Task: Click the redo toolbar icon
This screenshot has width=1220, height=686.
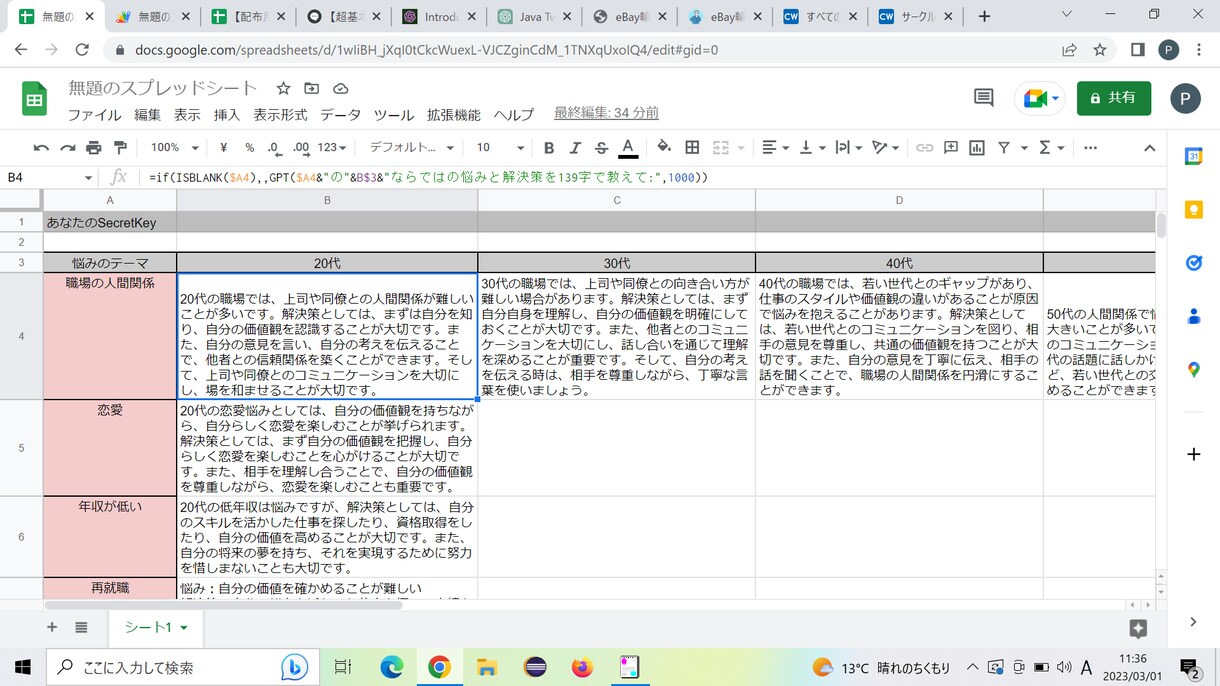Action: pos(67,148)
